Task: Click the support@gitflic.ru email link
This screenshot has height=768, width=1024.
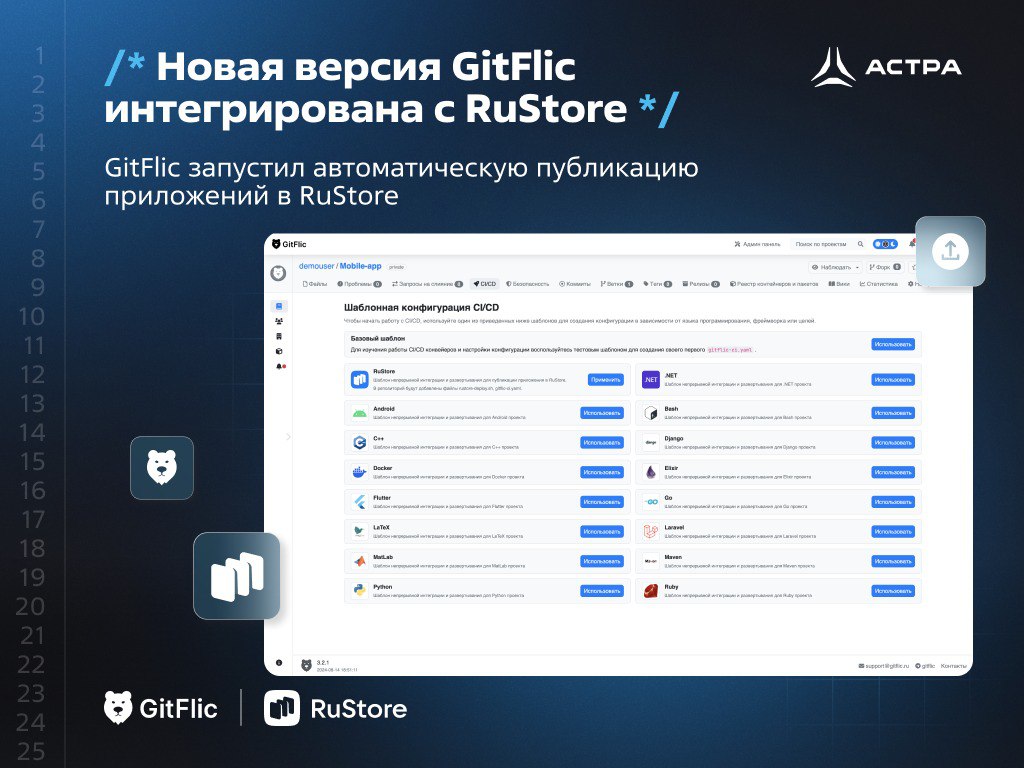Action: click(x=883, y=665)
